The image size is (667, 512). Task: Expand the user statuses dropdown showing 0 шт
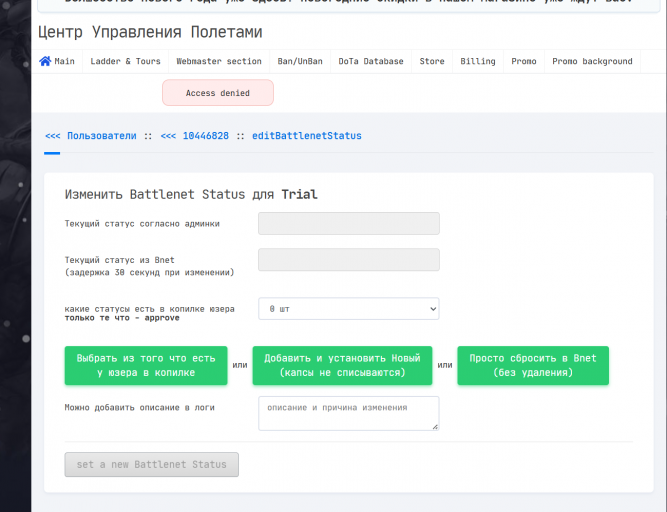coord(349,309)
